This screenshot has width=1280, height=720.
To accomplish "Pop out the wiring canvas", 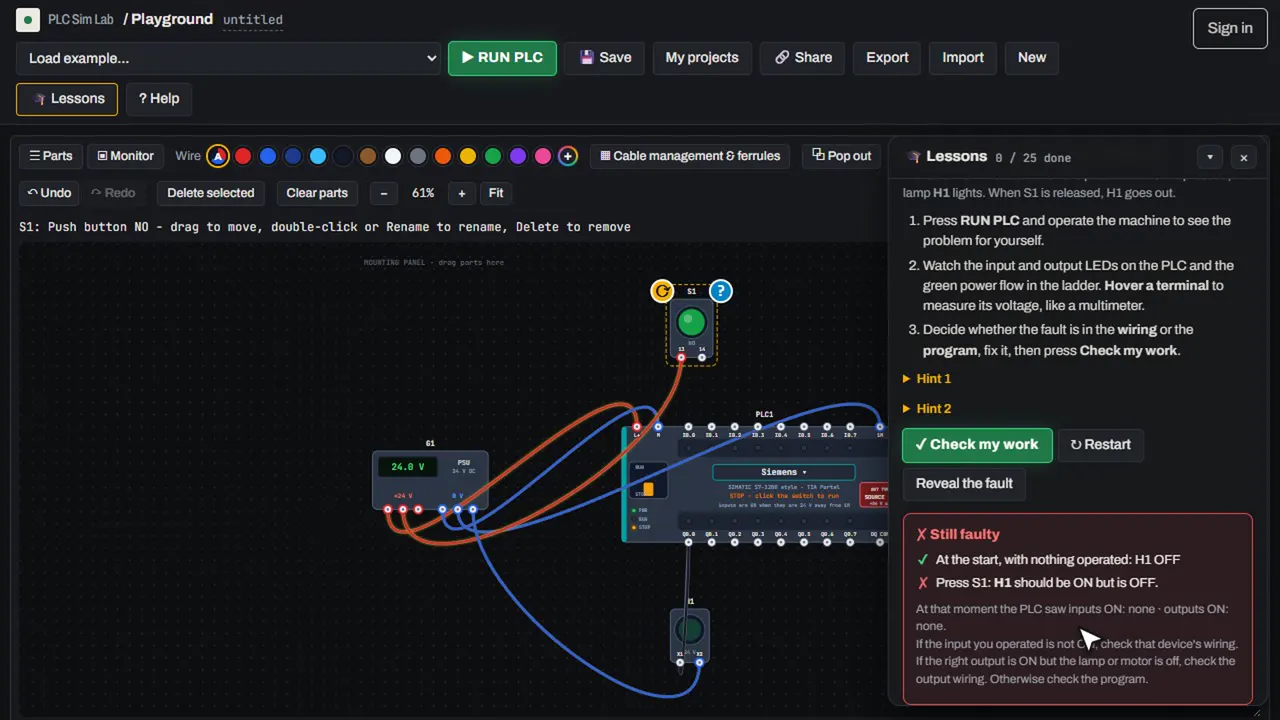I will click(x=841, y=156).
